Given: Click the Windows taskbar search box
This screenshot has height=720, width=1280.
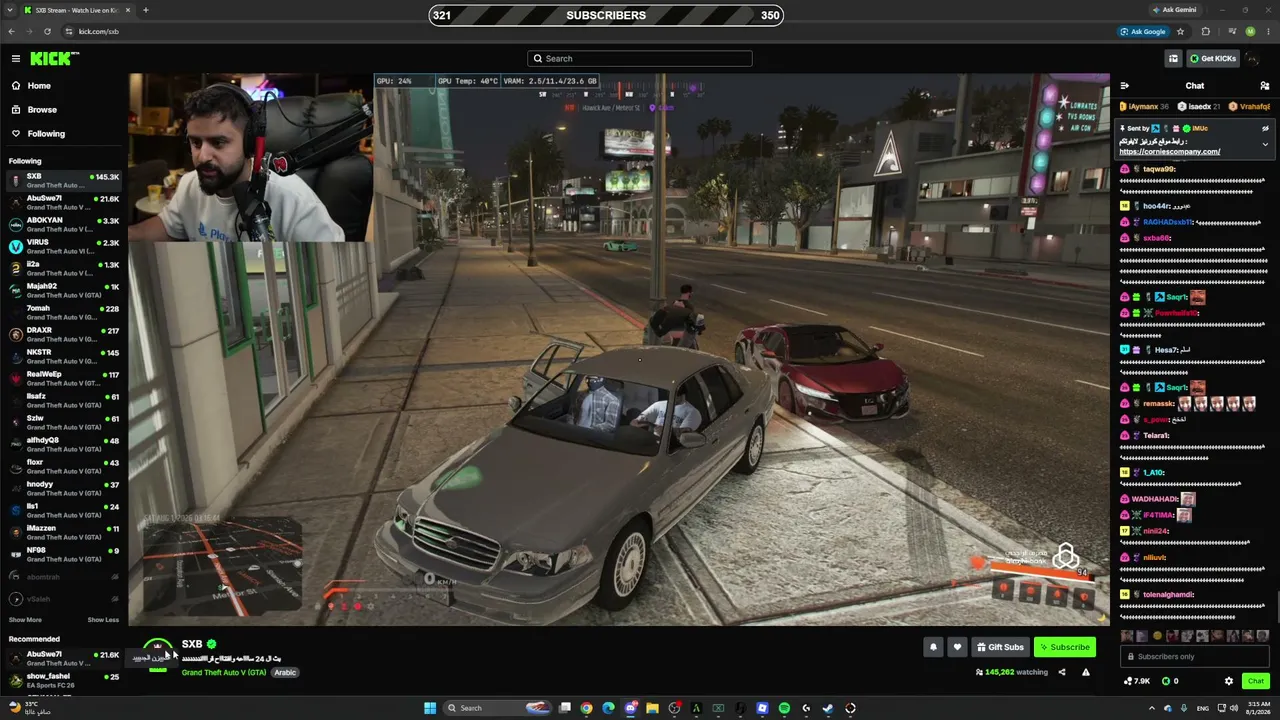Looking at the screenshot, I should point(498,708).
